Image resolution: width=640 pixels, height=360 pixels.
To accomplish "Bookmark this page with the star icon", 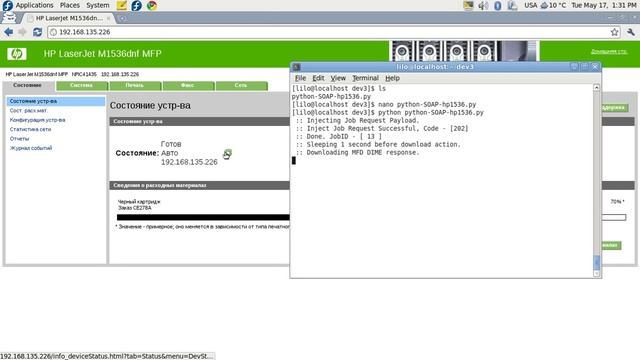I will click(x=614, y=32).
